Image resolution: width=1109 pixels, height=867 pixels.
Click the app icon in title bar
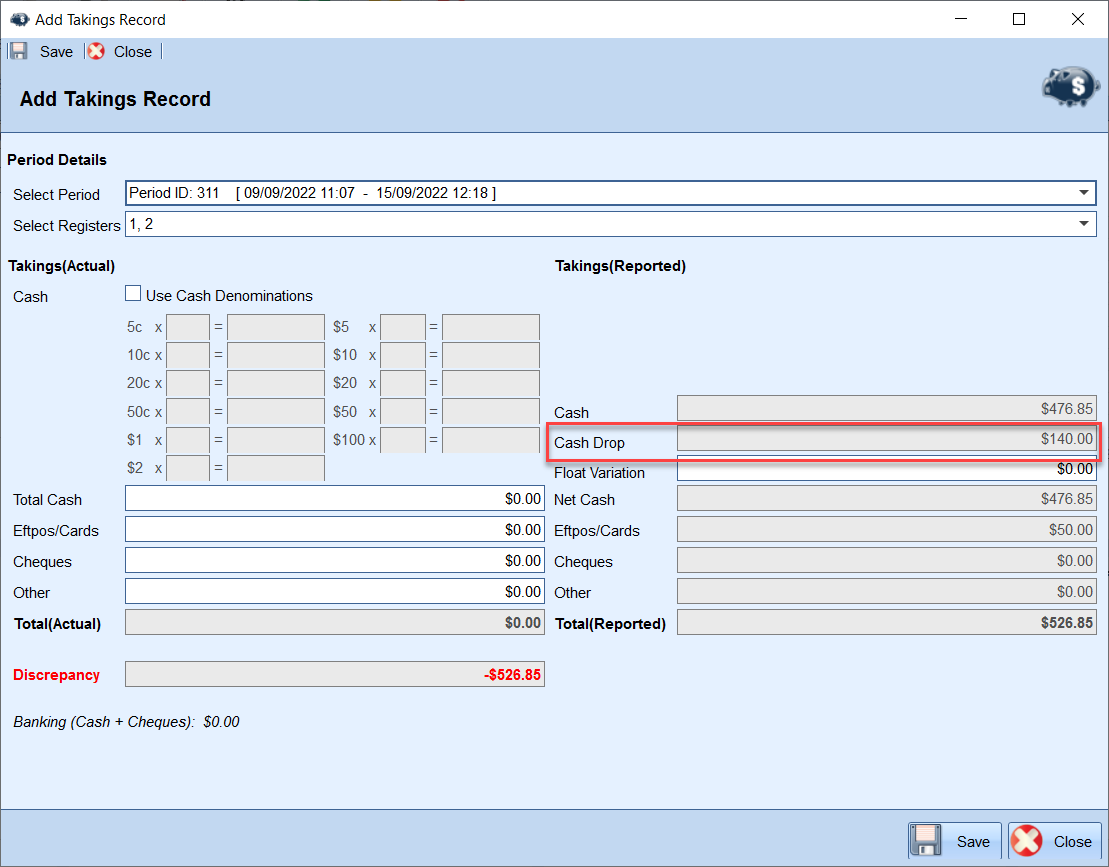click(18, 19)
